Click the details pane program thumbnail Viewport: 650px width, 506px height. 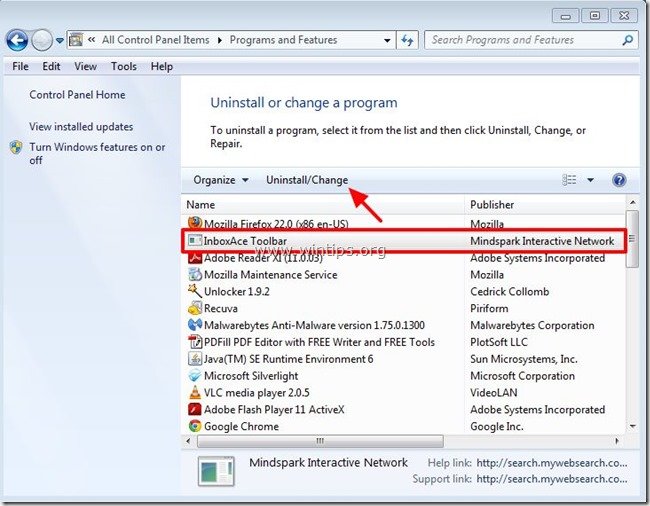[x=216, y=471]
